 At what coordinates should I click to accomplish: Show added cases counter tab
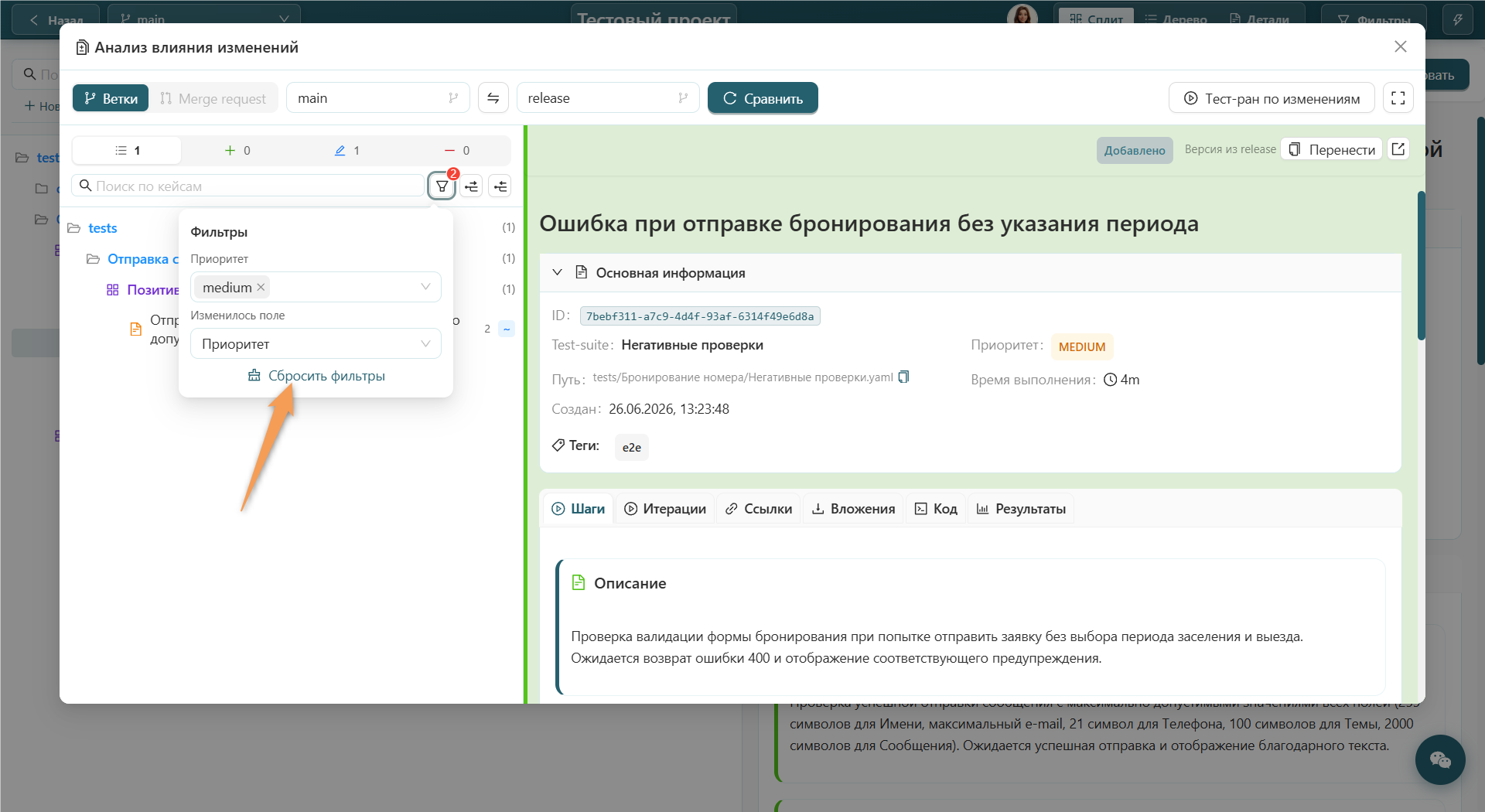click(x=237, y=150)
